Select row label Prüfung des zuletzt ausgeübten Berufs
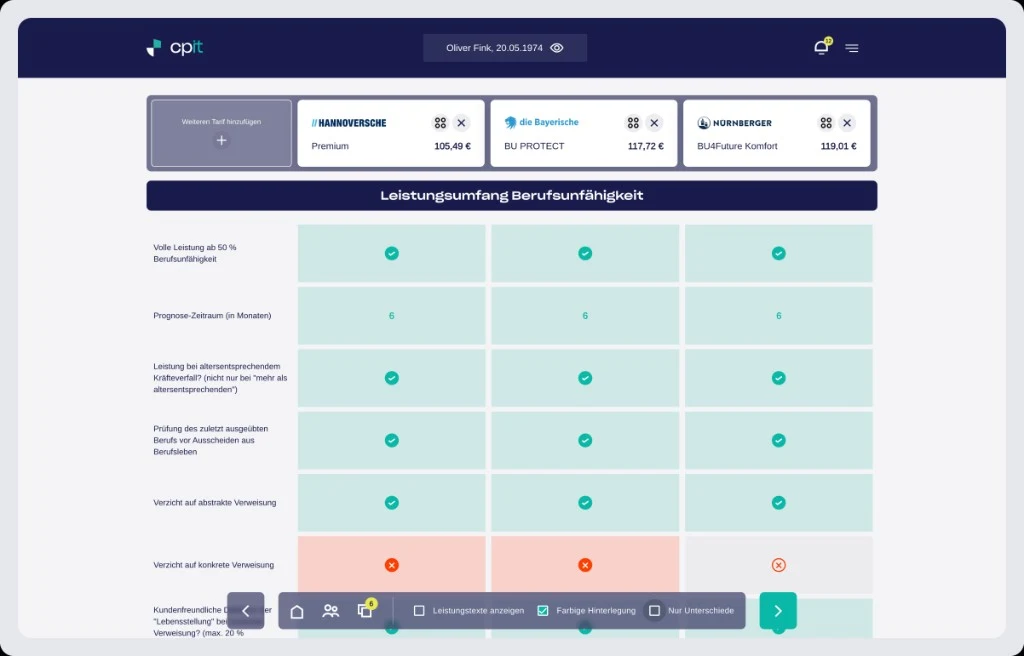 tap(210, 440)
